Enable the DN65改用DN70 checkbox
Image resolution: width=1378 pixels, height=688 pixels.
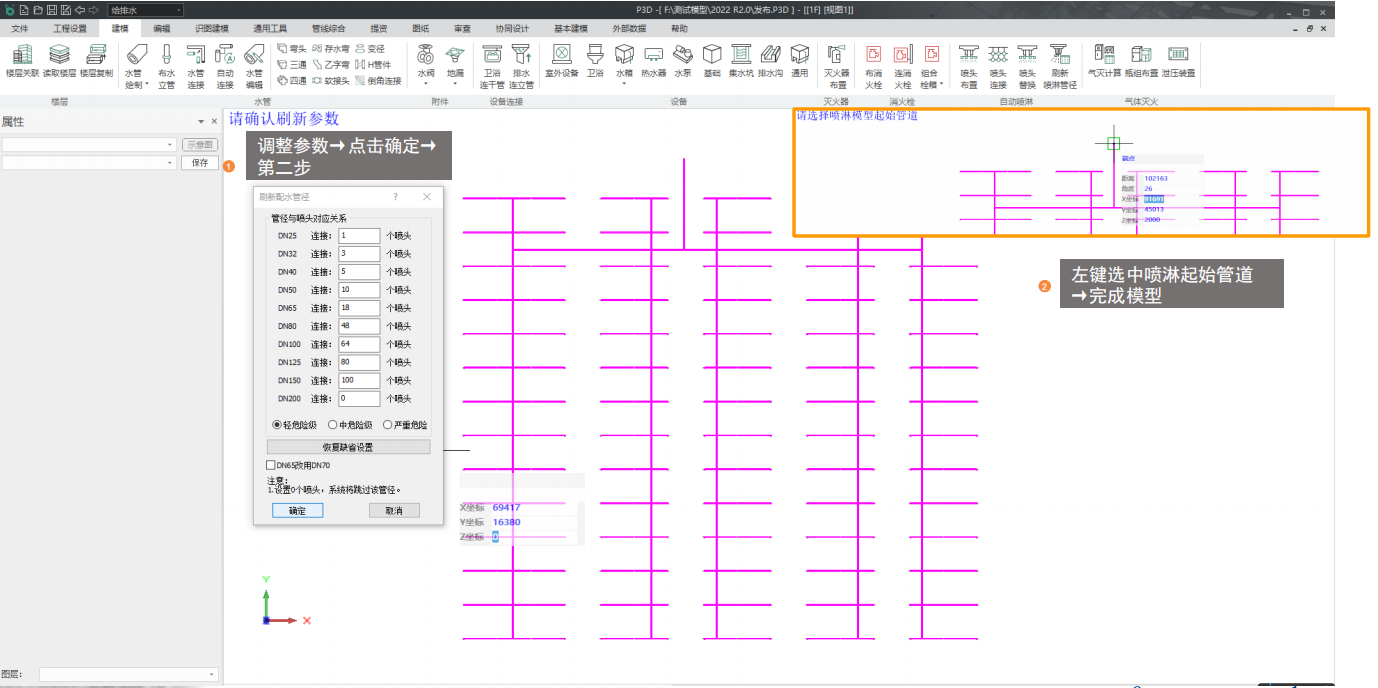(x=271, y=465)
